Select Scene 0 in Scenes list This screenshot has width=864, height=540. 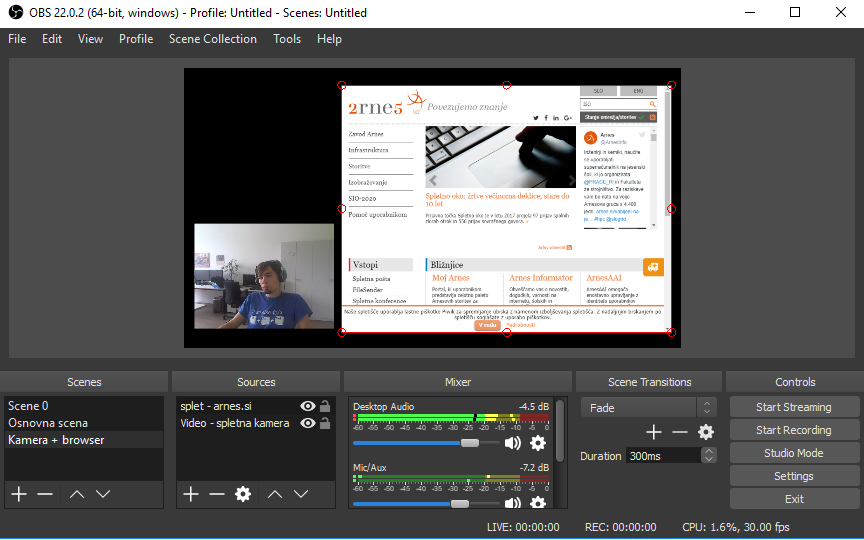(x=84, y=406)
